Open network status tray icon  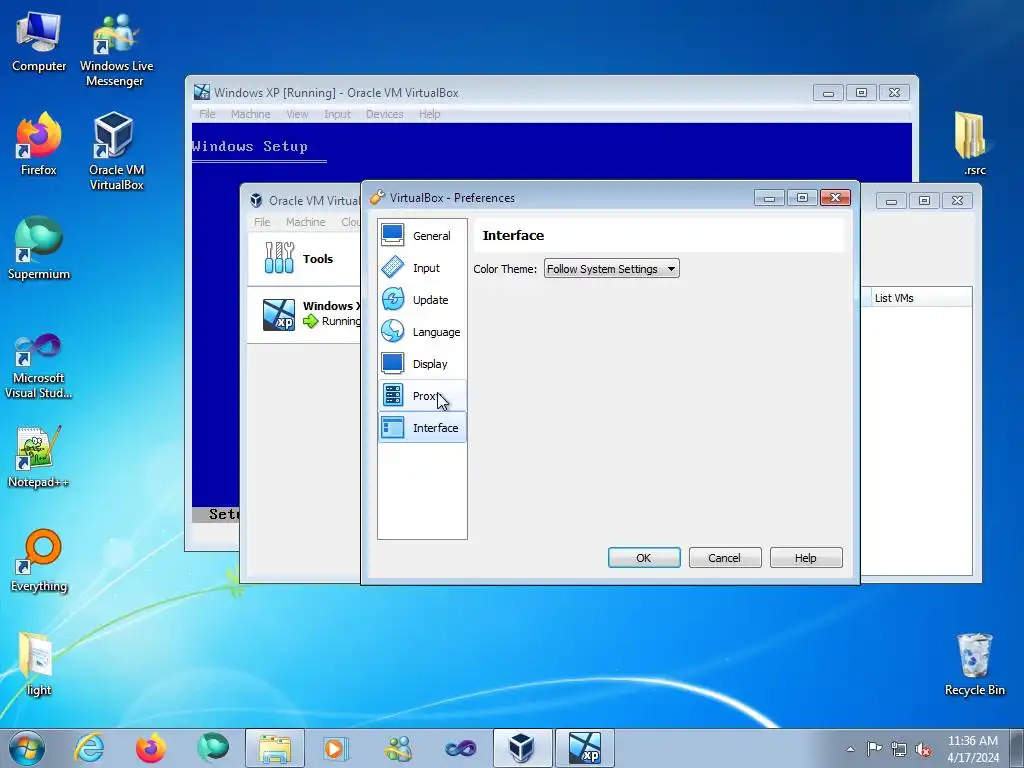[x=899, y=749]
